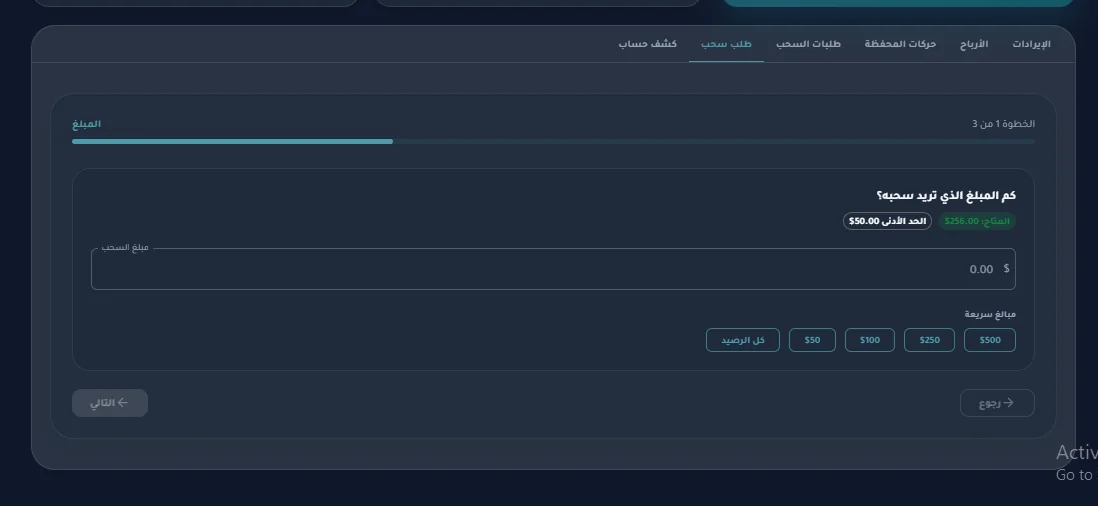Click the dollar sign in amount field

[1006, 268]
